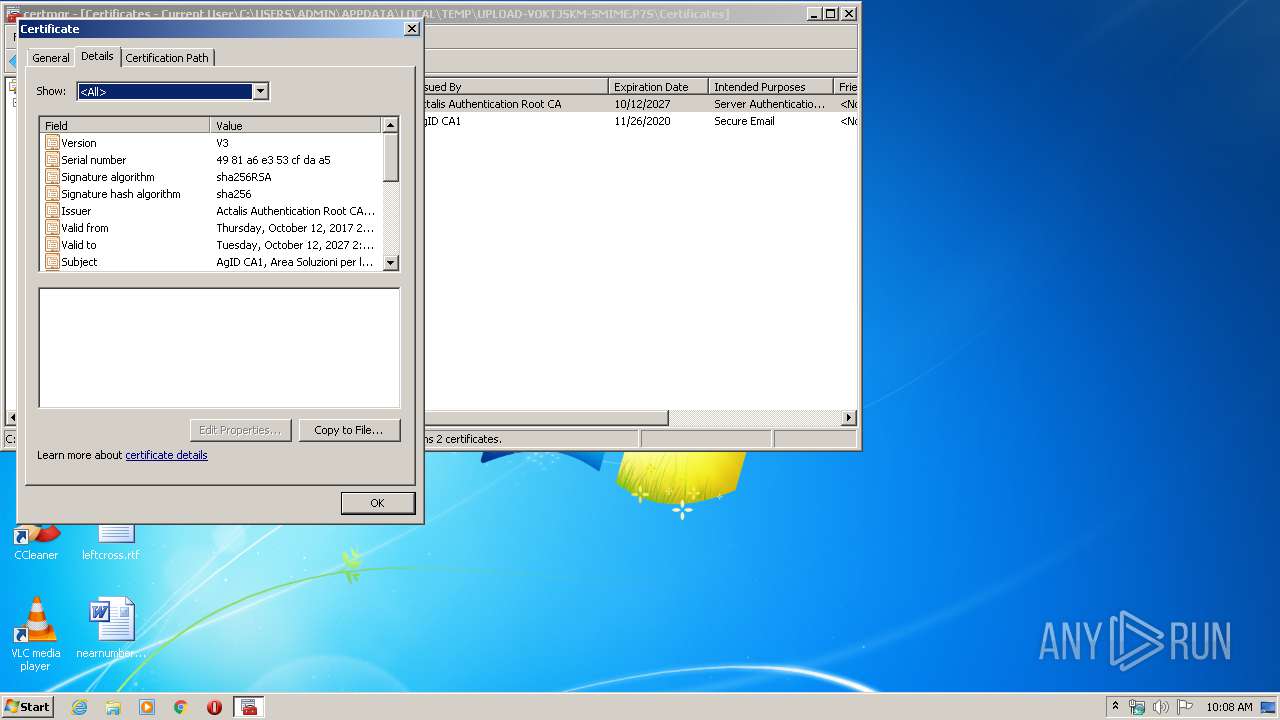Screen dimensions: 1280x720
Task: Click the Version field icon
Action: (x=52, y=143)
